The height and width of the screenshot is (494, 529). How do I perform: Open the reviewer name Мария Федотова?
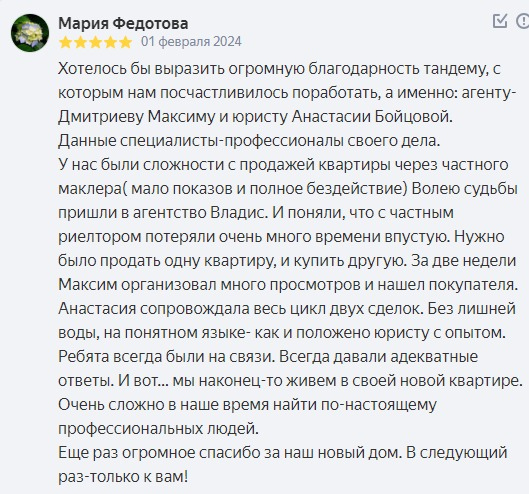[x=123, y=23]
